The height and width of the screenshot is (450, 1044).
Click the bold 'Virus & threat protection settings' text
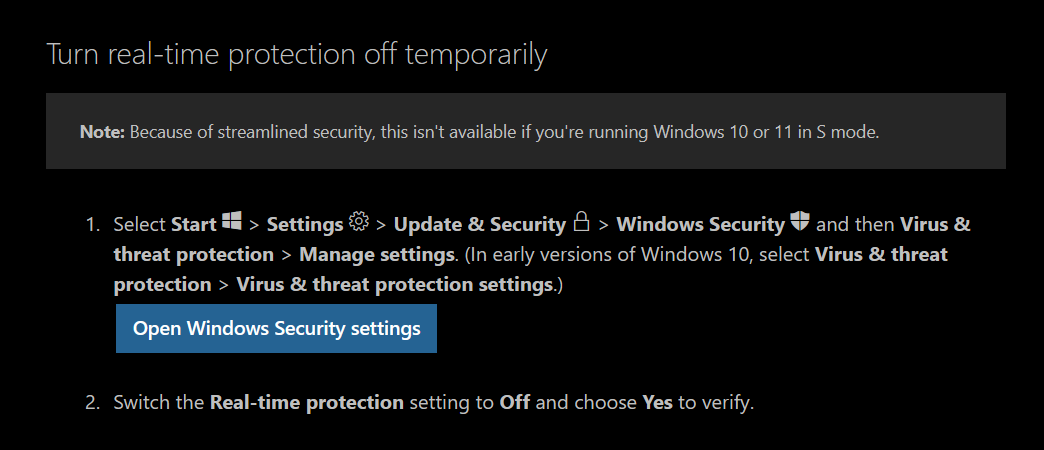point(395,284)
